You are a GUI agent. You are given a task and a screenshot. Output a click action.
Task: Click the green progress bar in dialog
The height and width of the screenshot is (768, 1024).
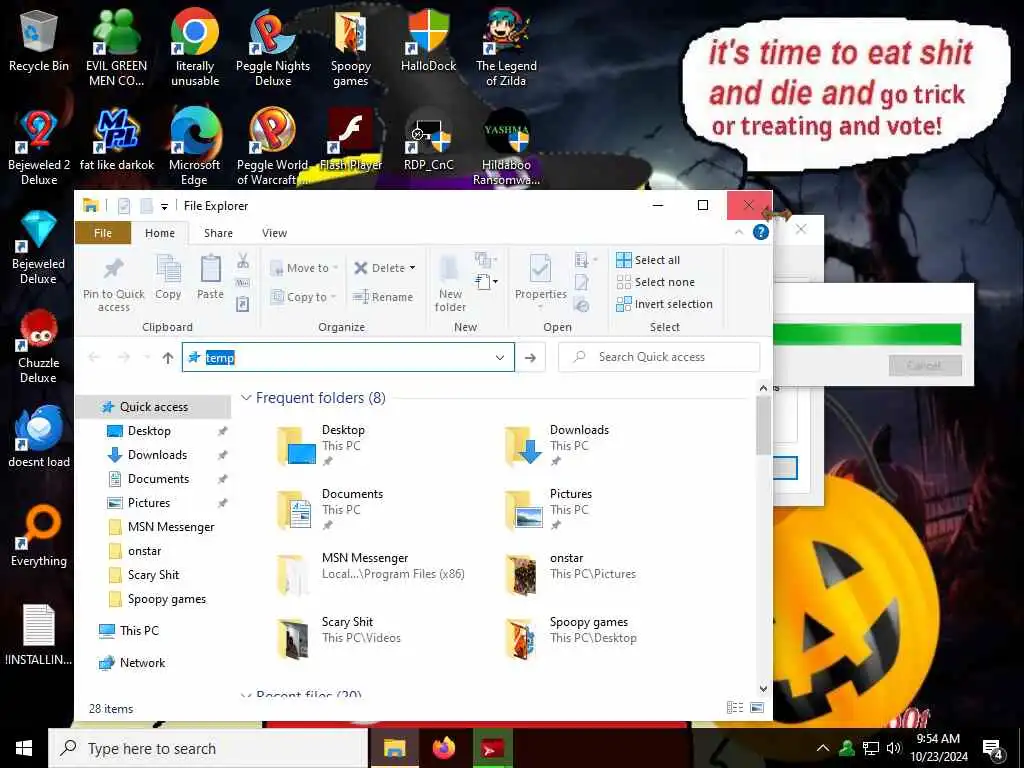[x=867, y=334]
